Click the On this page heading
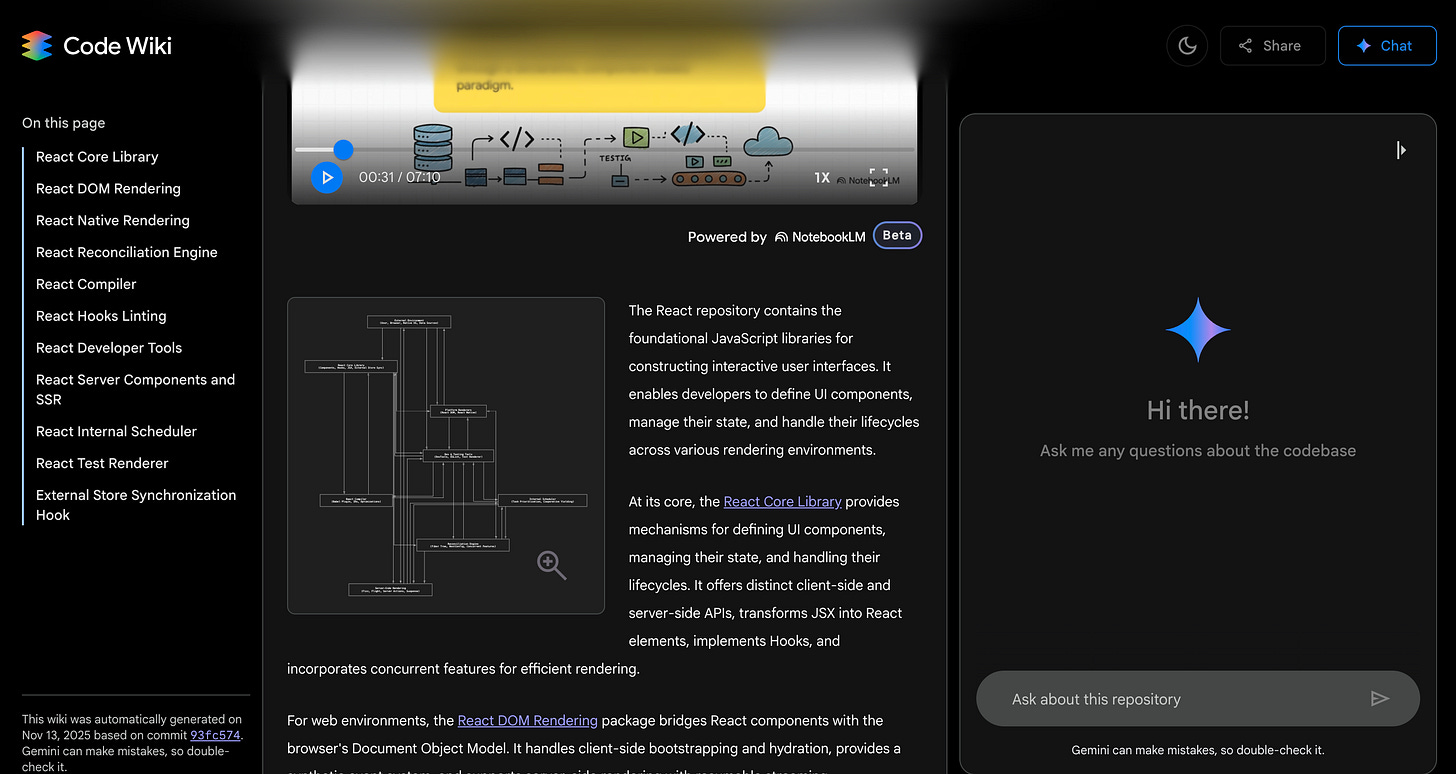Screen dimensions: 1456x774 click(63, 123)
